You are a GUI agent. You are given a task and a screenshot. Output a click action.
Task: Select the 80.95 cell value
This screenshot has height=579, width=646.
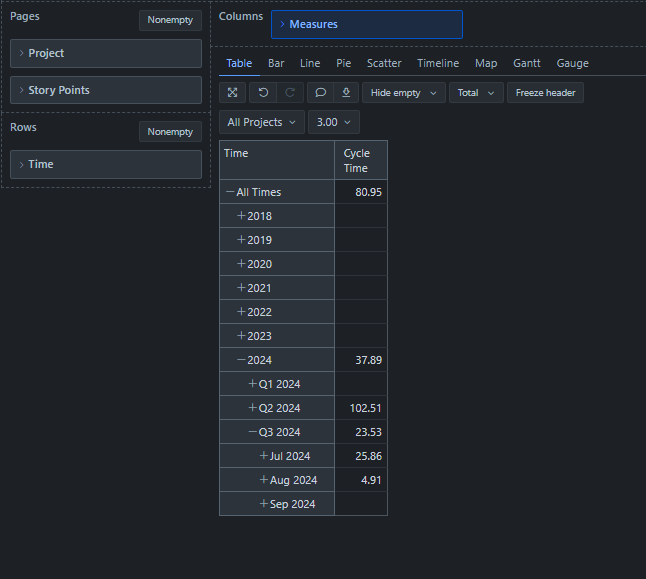point(361,192)
